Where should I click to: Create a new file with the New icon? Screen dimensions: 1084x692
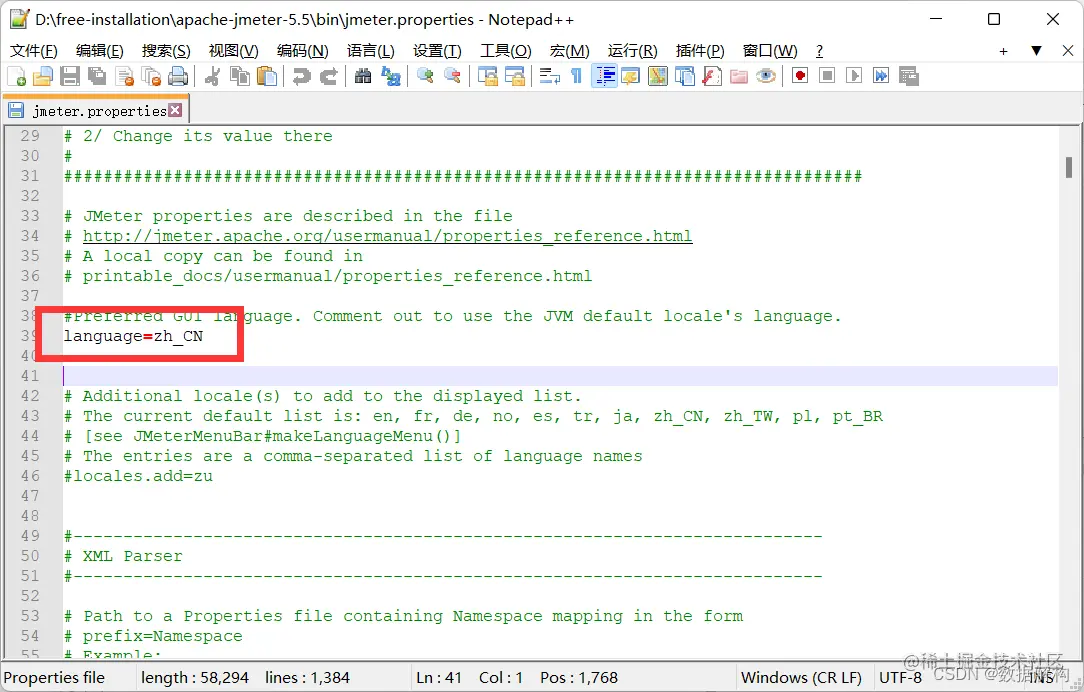[x=16, y=76]
